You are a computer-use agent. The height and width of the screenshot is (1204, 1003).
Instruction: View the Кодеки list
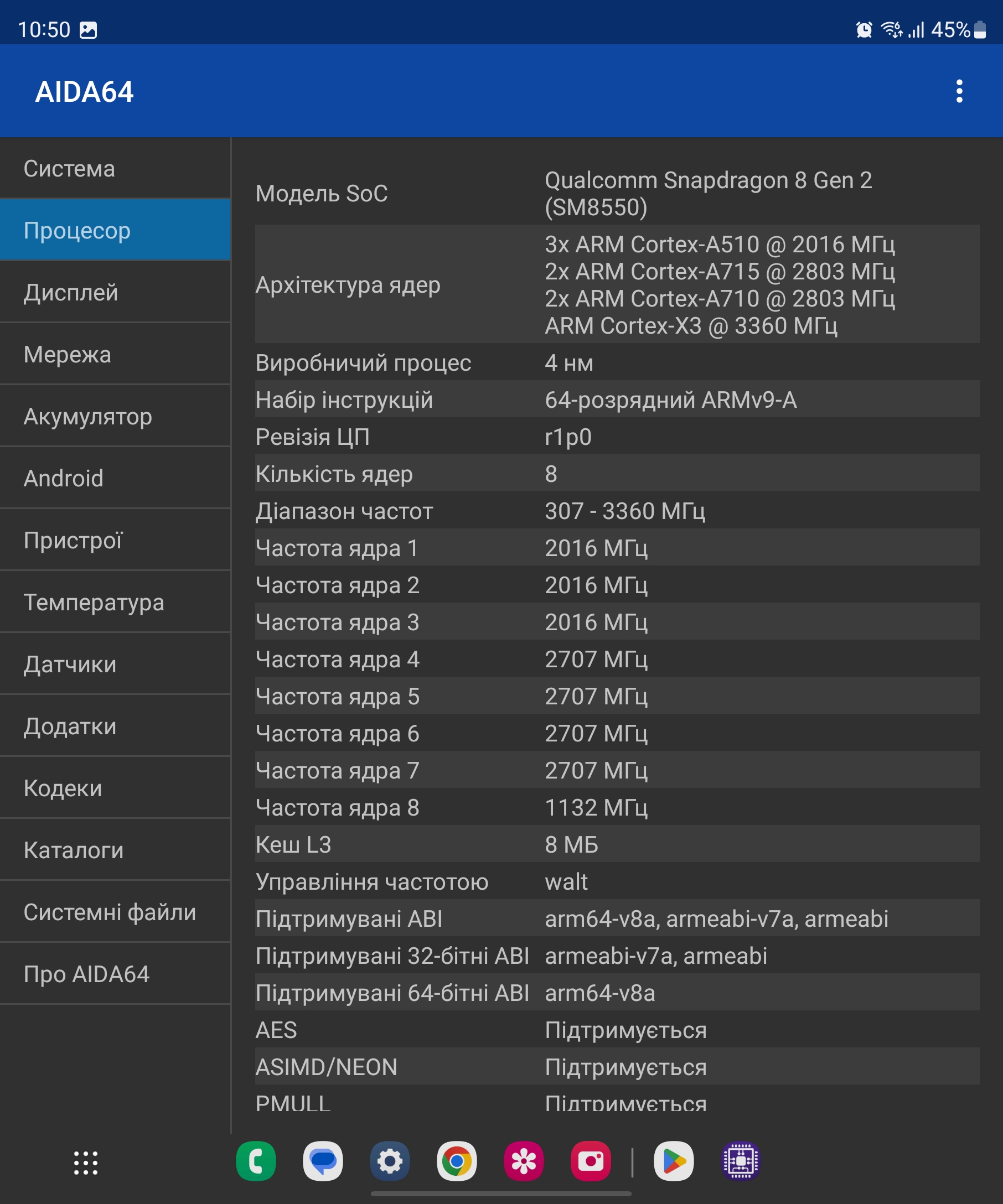[115, 788]
